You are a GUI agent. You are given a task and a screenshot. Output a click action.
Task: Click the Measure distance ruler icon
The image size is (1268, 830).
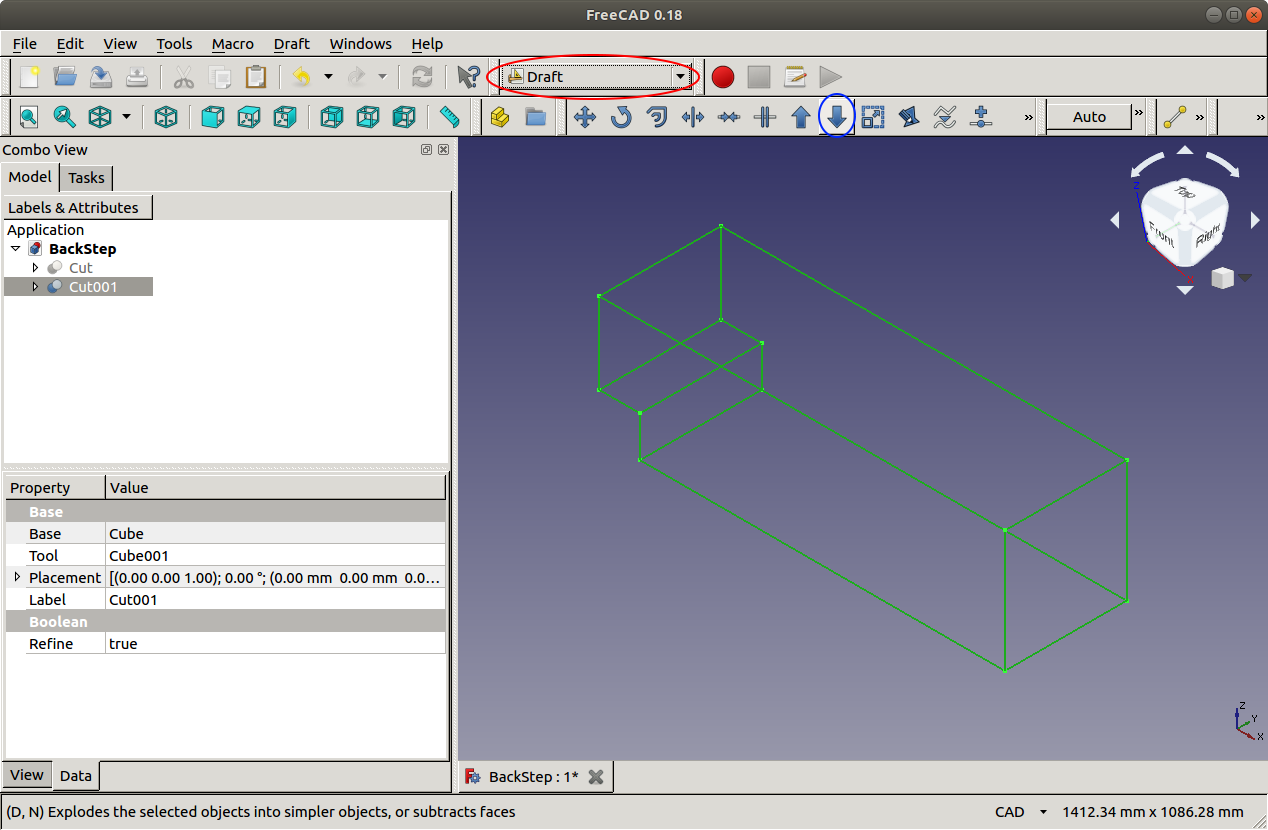tap(450, 117)
